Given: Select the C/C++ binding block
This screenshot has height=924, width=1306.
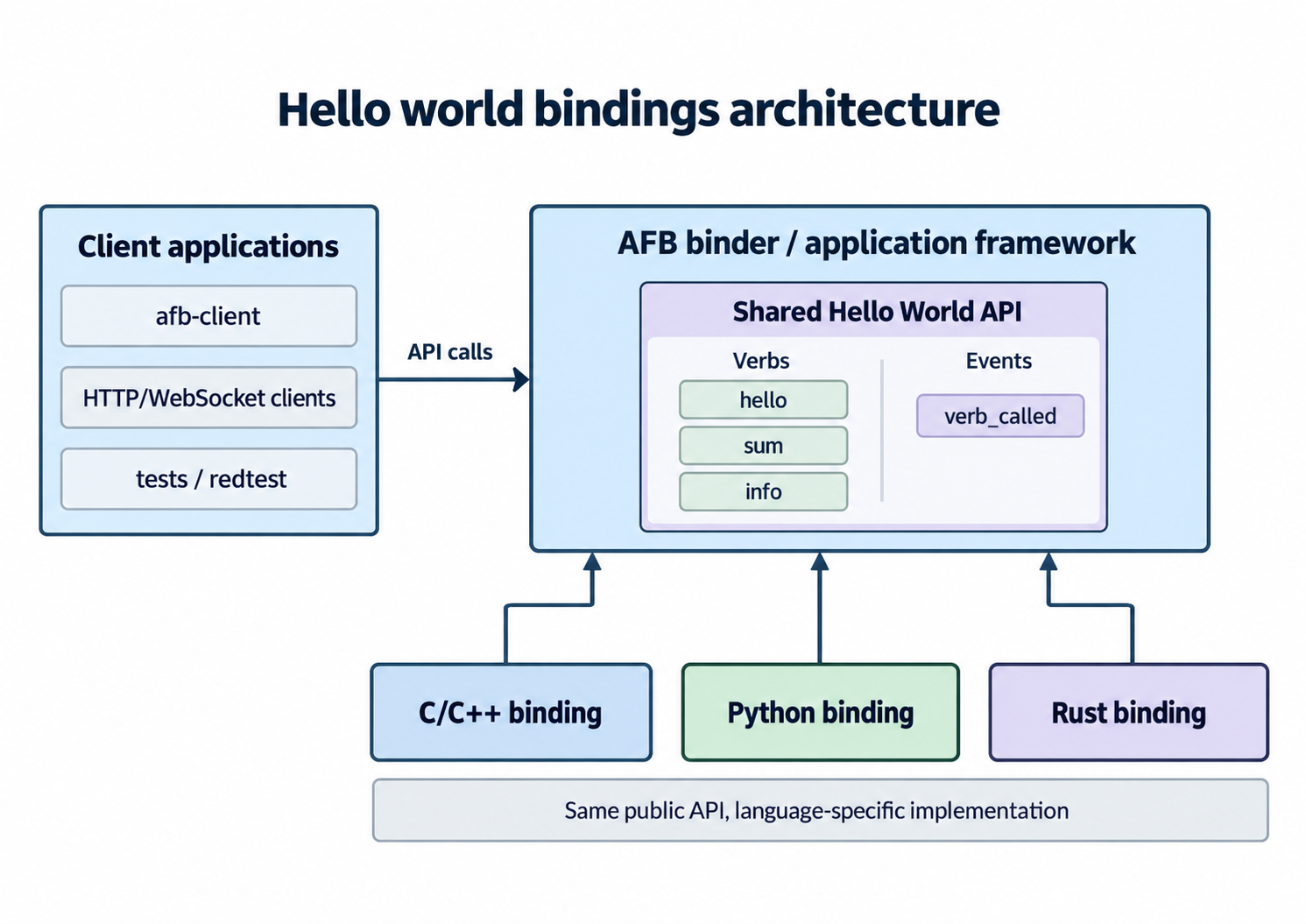Looking at the screenshot, I should click(x=512, y=712).
